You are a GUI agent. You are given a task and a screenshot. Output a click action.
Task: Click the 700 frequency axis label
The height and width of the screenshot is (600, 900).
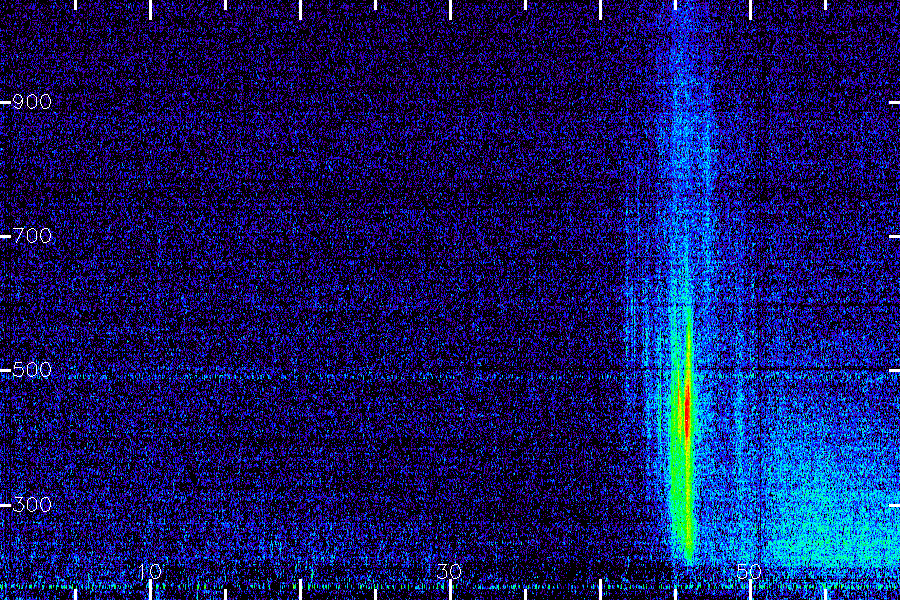(x=32, y=236)
